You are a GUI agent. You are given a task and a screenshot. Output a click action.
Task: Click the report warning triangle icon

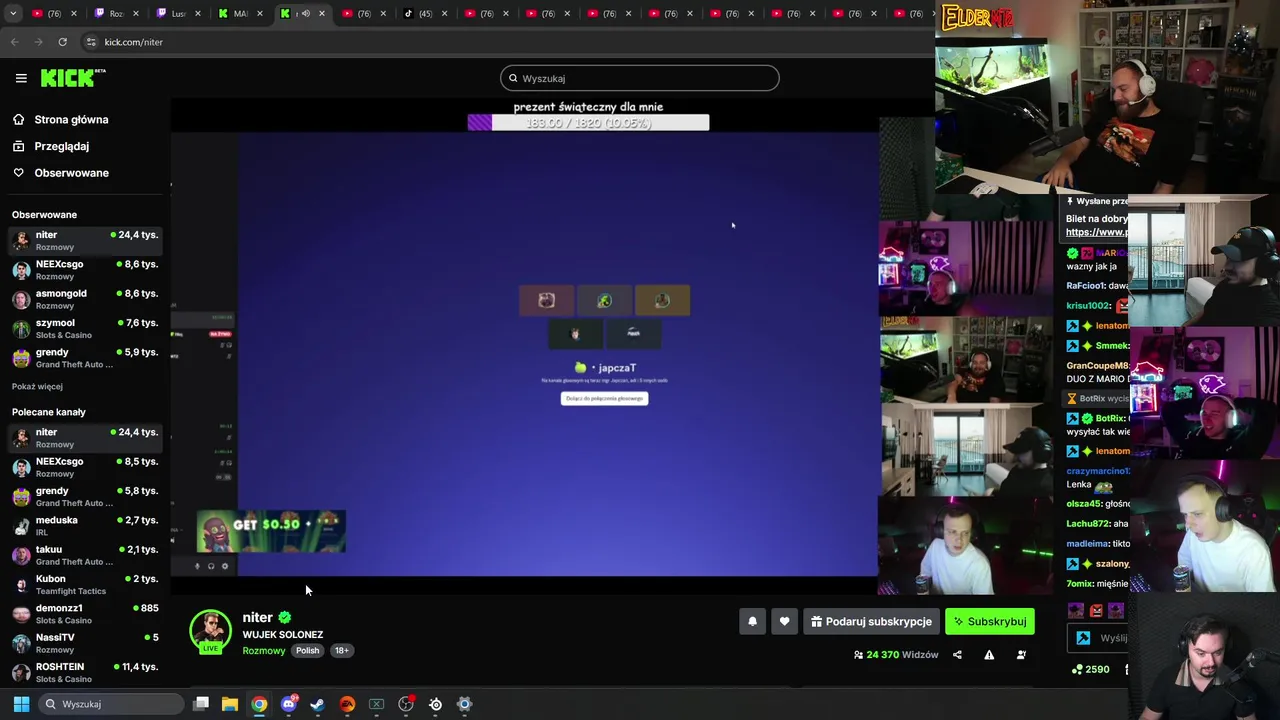[x=989, y=655]
